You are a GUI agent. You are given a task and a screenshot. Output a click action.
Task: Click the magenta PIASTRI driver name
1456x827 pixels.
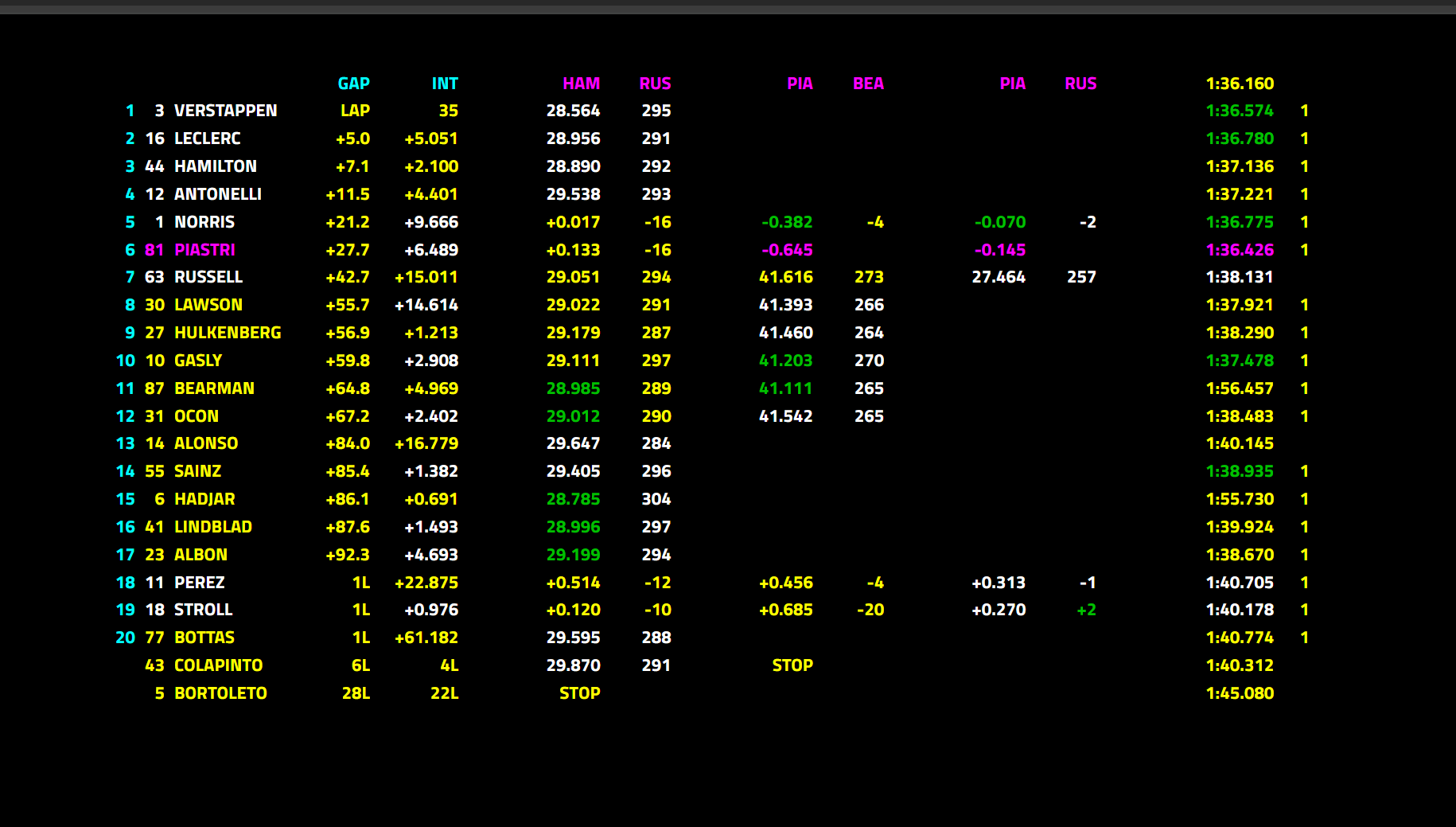(204, 250)
